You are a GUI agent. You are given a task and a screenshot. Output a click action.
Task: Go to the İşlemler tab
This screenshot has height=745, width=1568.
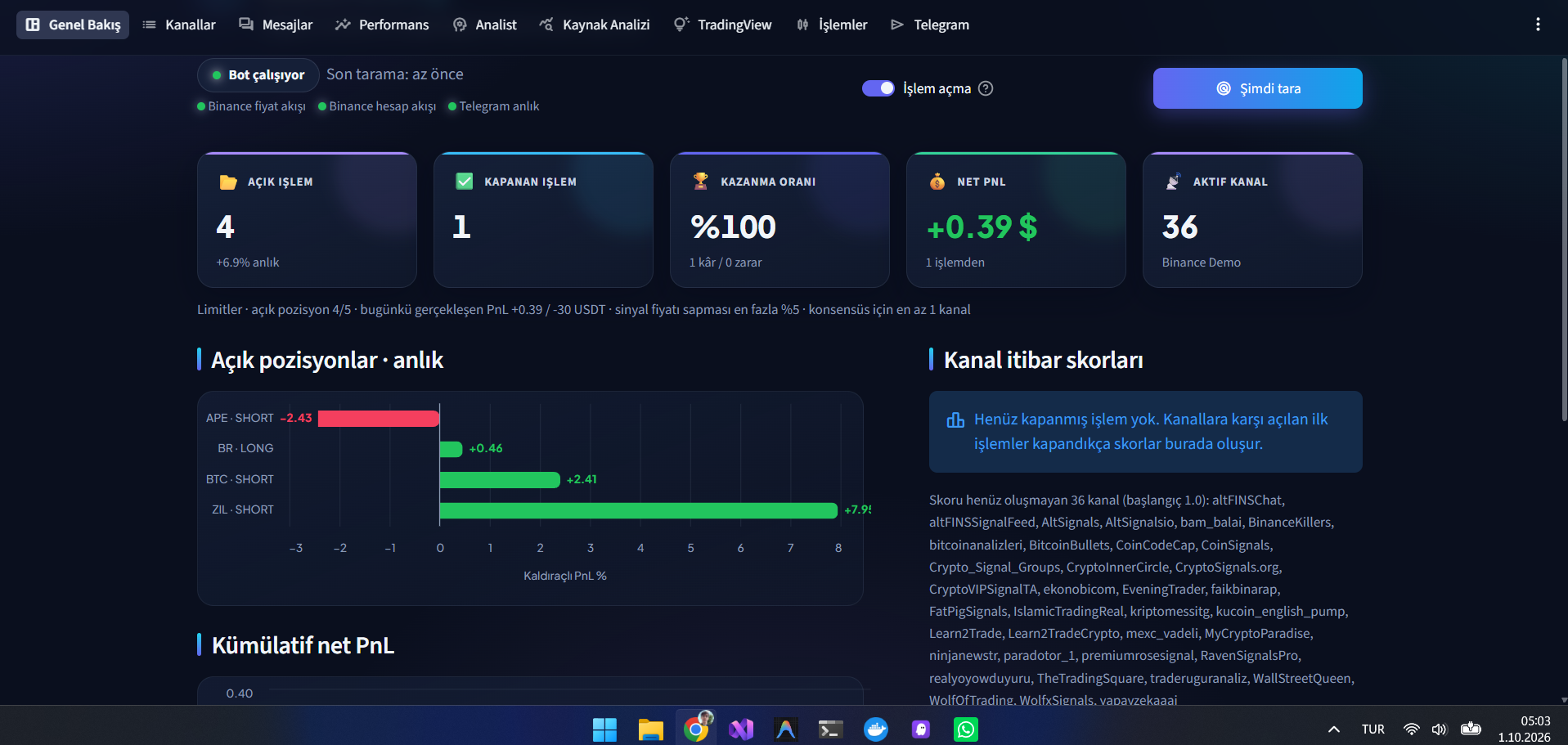(x=832, y=25)
